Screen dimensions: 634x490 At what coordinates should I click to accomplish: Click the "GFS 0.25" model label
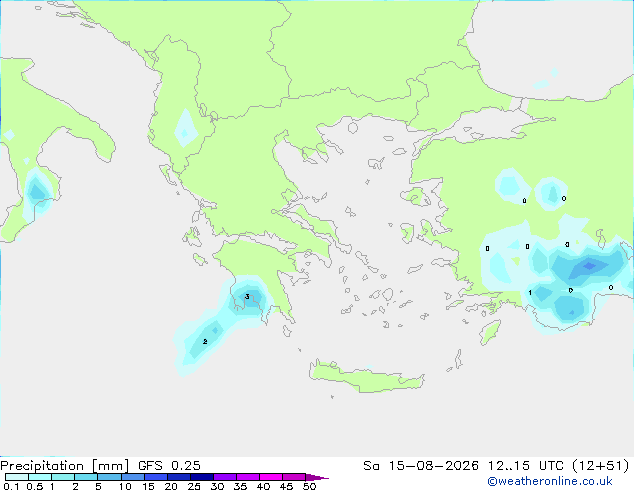pos(169,466)
